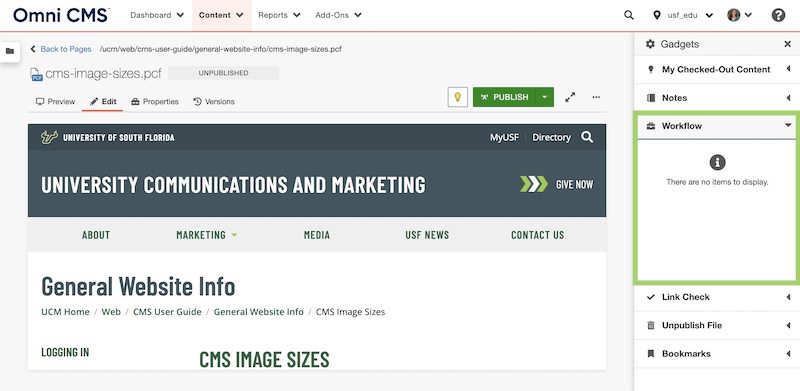Click the General Website Info breadcrumb
800x391 pixels.
tap(259, 312)
